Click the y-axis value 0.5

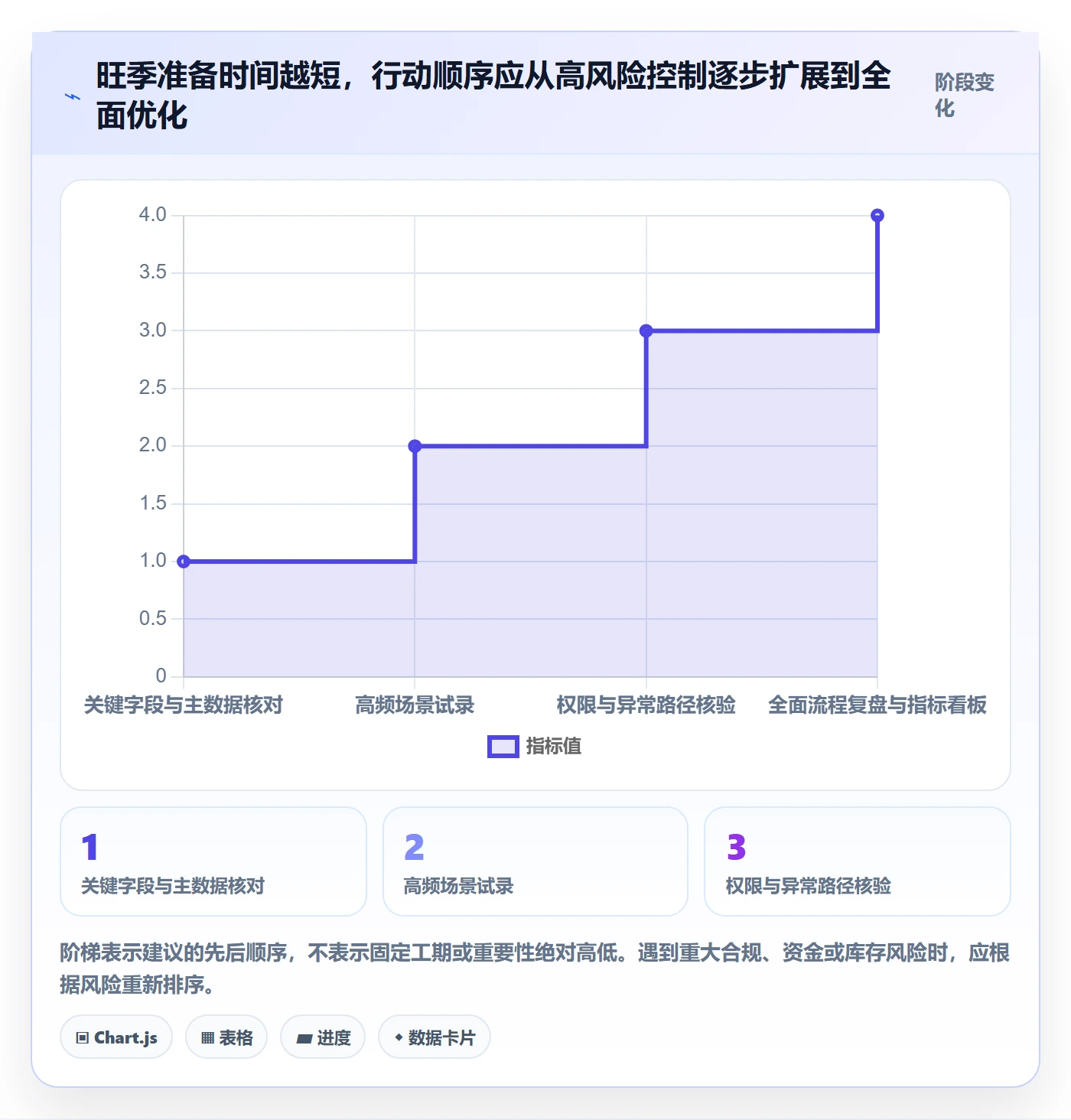coord(153,618)
